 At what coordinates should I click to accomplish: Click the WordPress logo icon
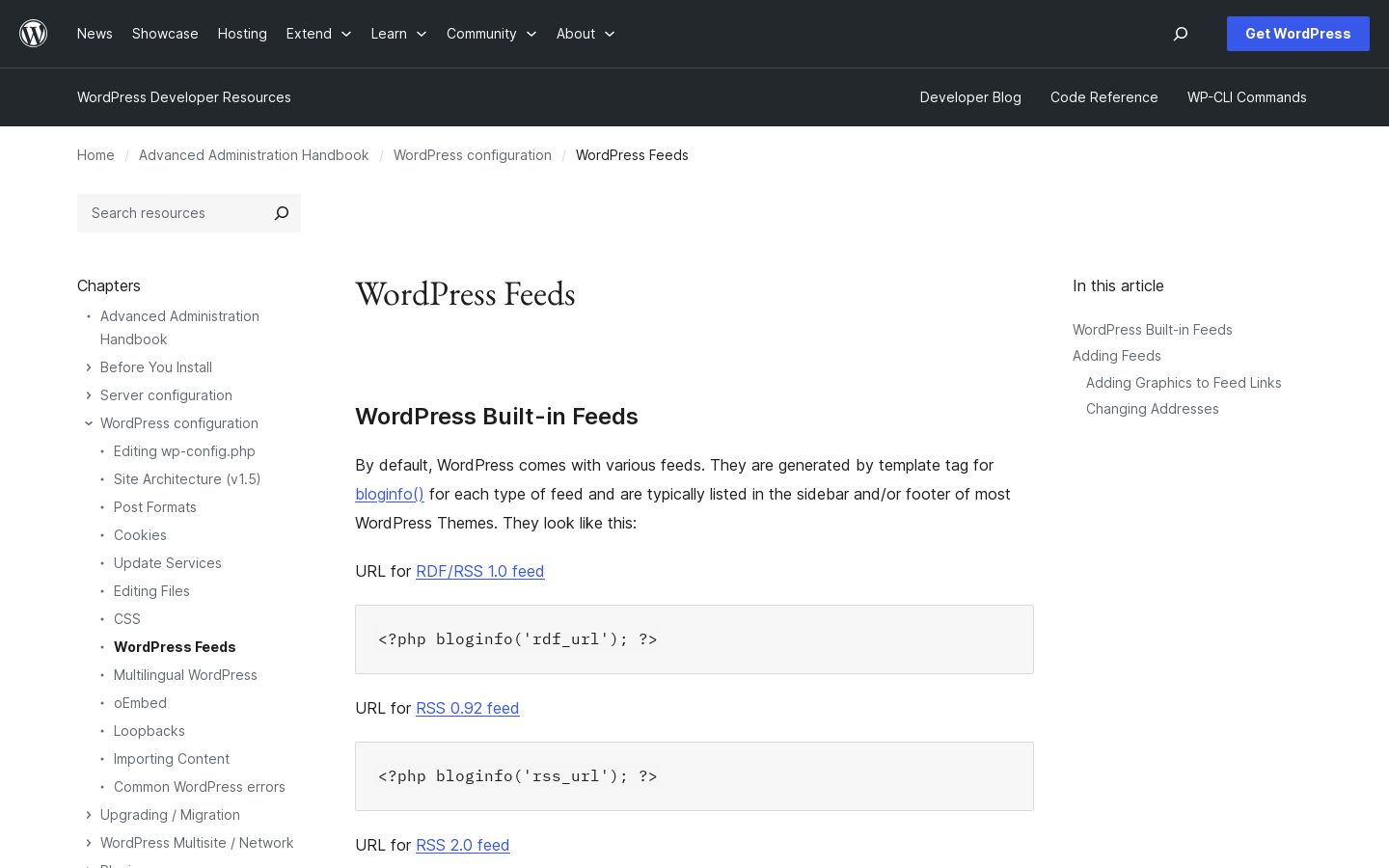pyautogui.click(x=34, y=34)
